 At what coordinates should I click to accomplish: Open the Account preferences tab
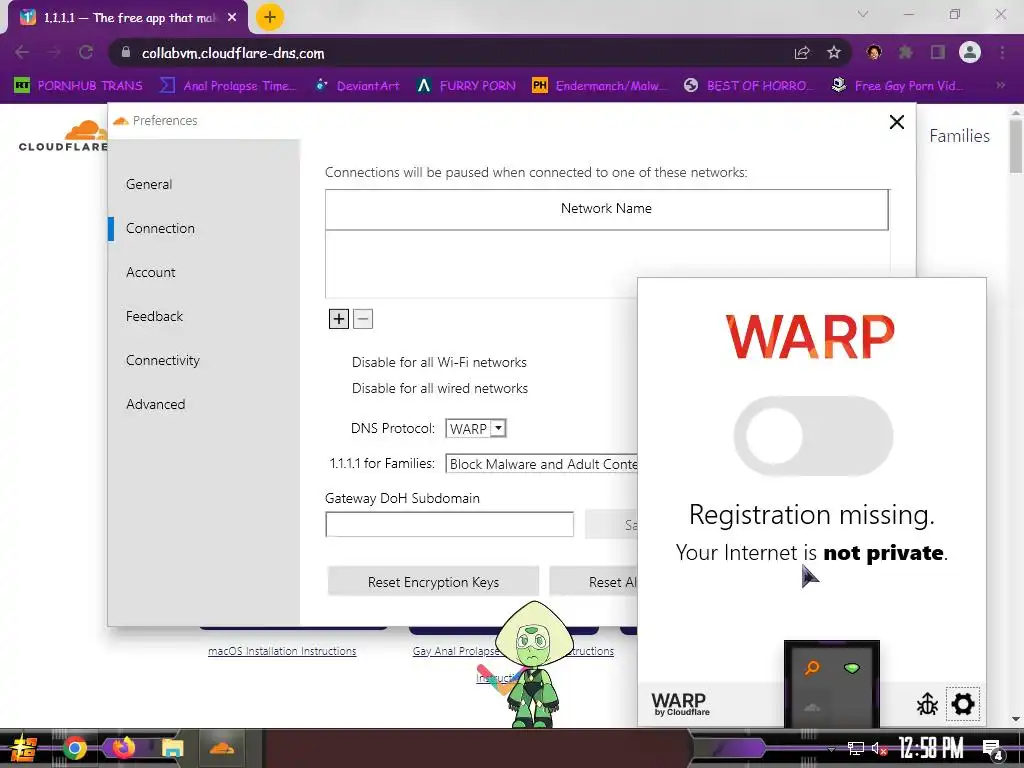point(151,272)
